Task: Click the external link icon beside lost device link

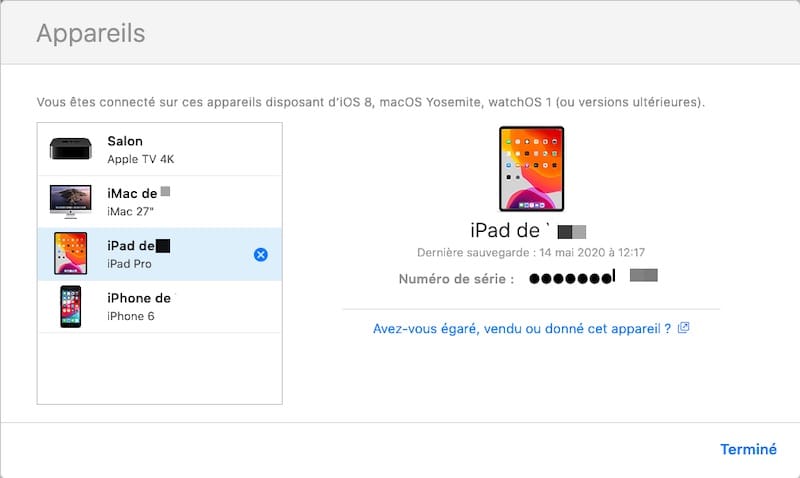Action: [x=683, y=328]
